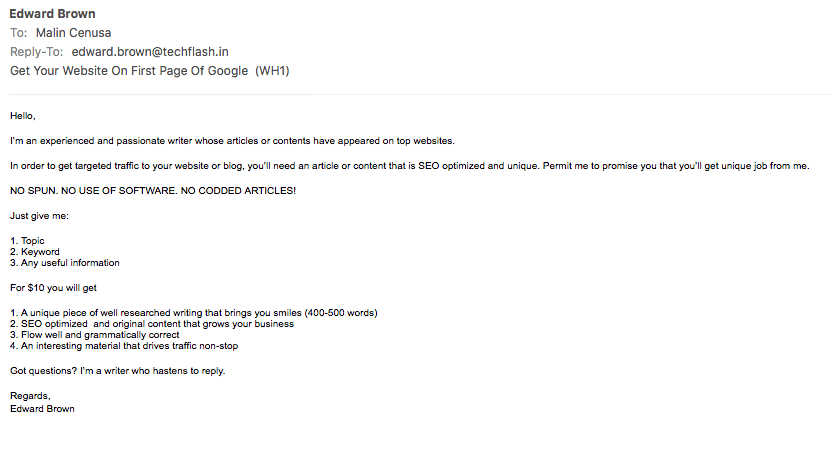The width and height of the screenshot is (832, 461).
Task: Click the "1. Topic" list item
Action: 27,241
